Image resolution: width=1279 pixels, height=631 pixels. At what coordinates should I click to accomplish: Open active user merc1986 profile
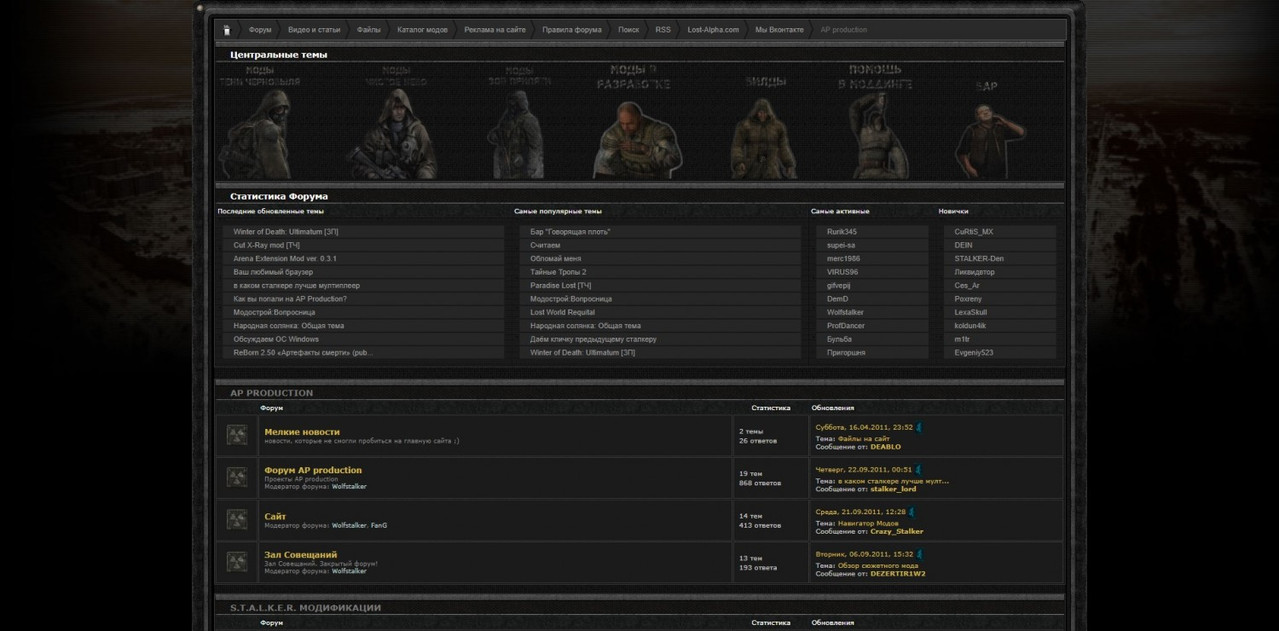[844, 258]
